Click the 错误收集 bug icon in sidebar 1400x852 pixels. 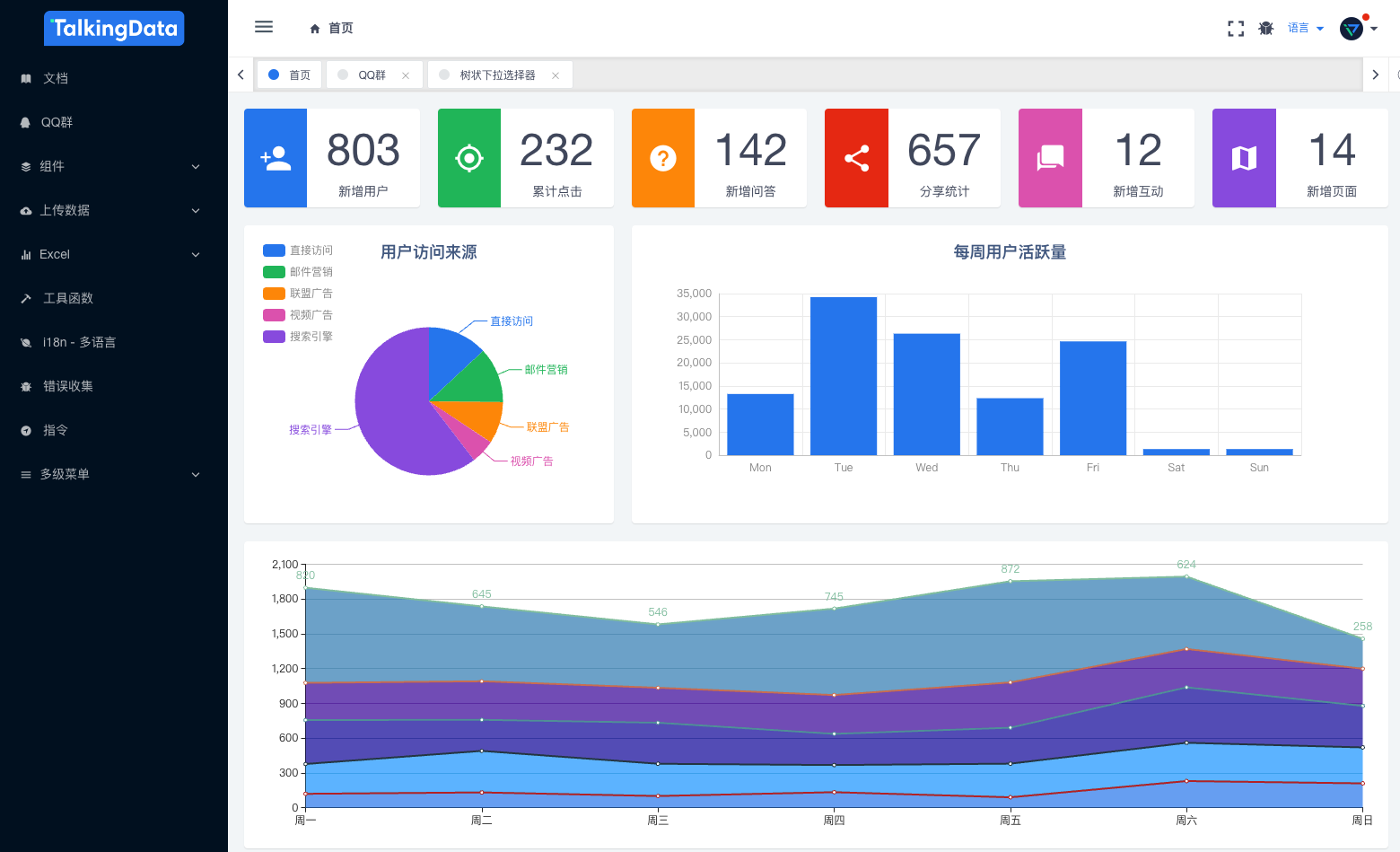[26, 387]
